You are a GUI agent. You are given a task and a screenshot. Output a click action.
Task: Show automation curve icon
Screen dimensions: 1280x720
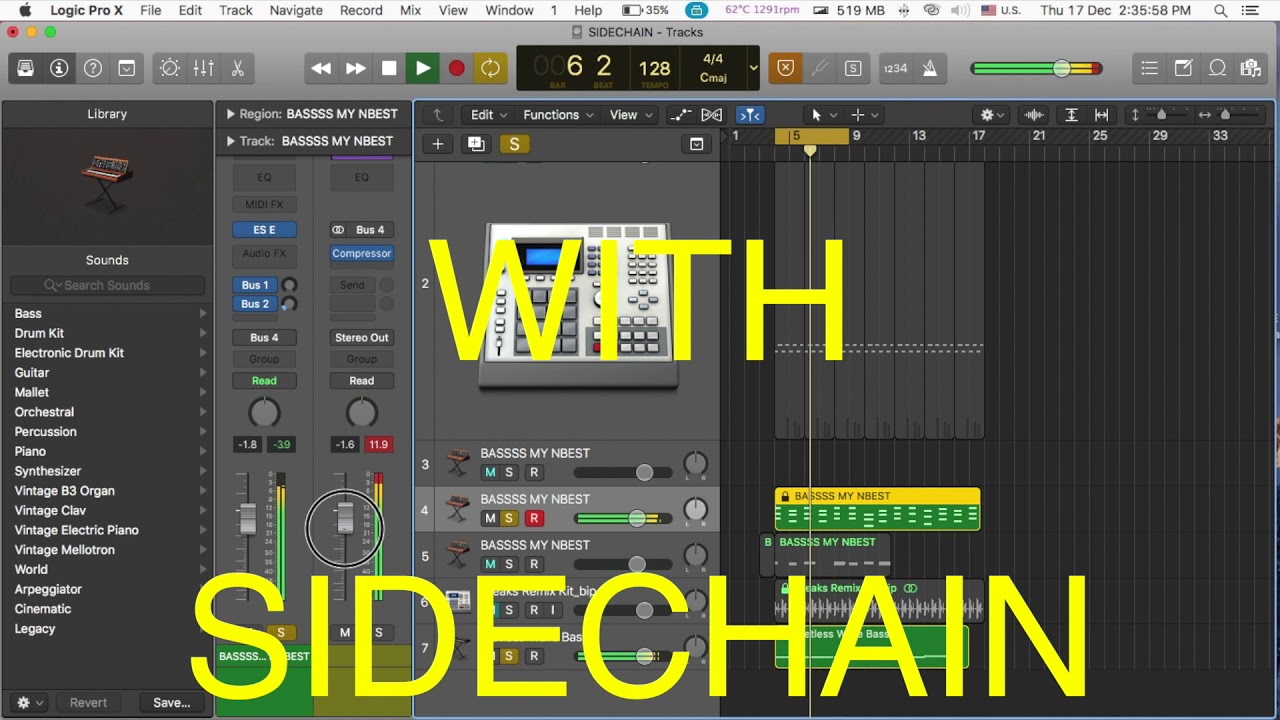(680, 115)
